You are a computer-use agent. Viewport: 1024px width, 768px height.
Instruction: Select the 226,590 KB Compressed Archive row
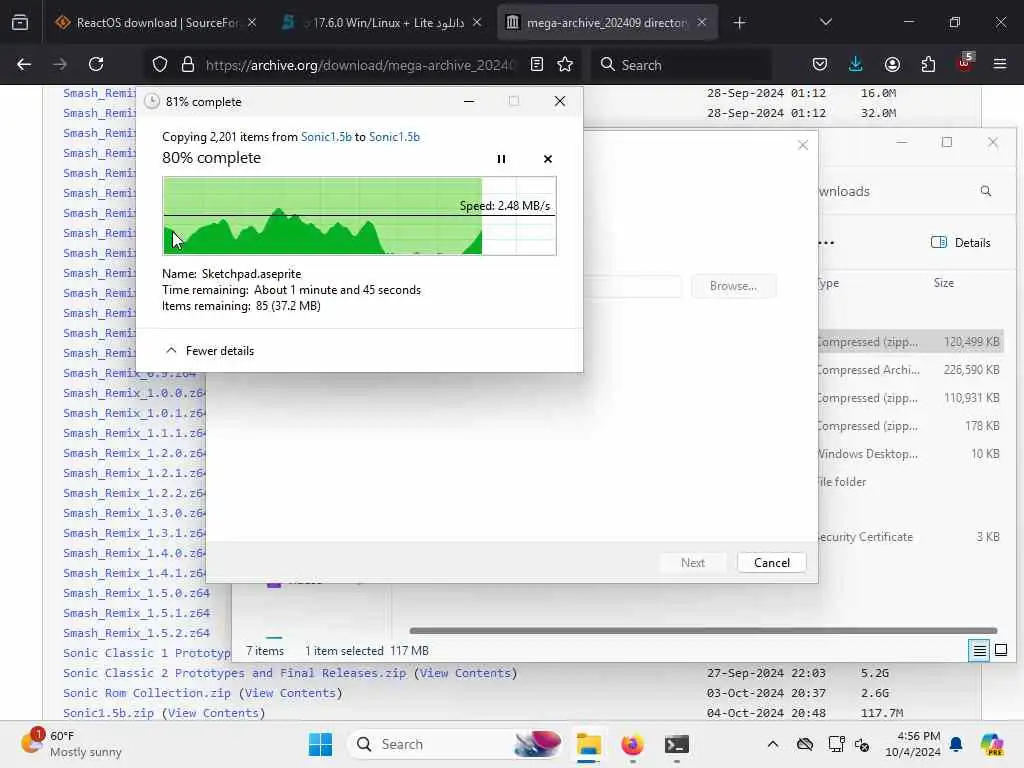click(x=910, y=370)
